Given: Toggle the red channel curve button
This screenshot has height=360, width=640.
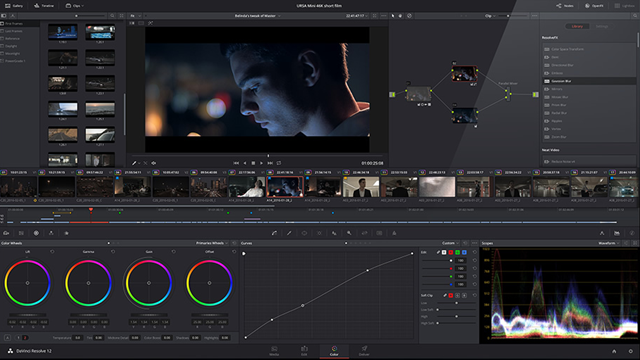Looking at the screenshot, I should (x=451, y=252).
